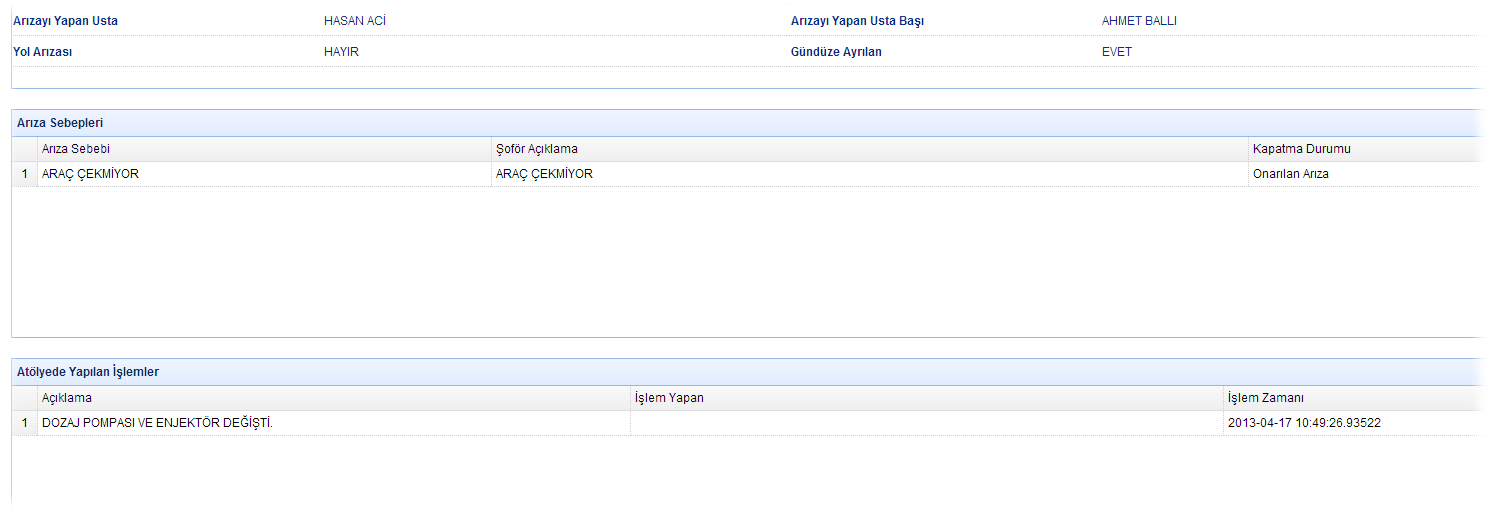This screenshot has width=1488, height=510.
Task: Click the Gündüze Ayrılan label
Action: (836, 52)
